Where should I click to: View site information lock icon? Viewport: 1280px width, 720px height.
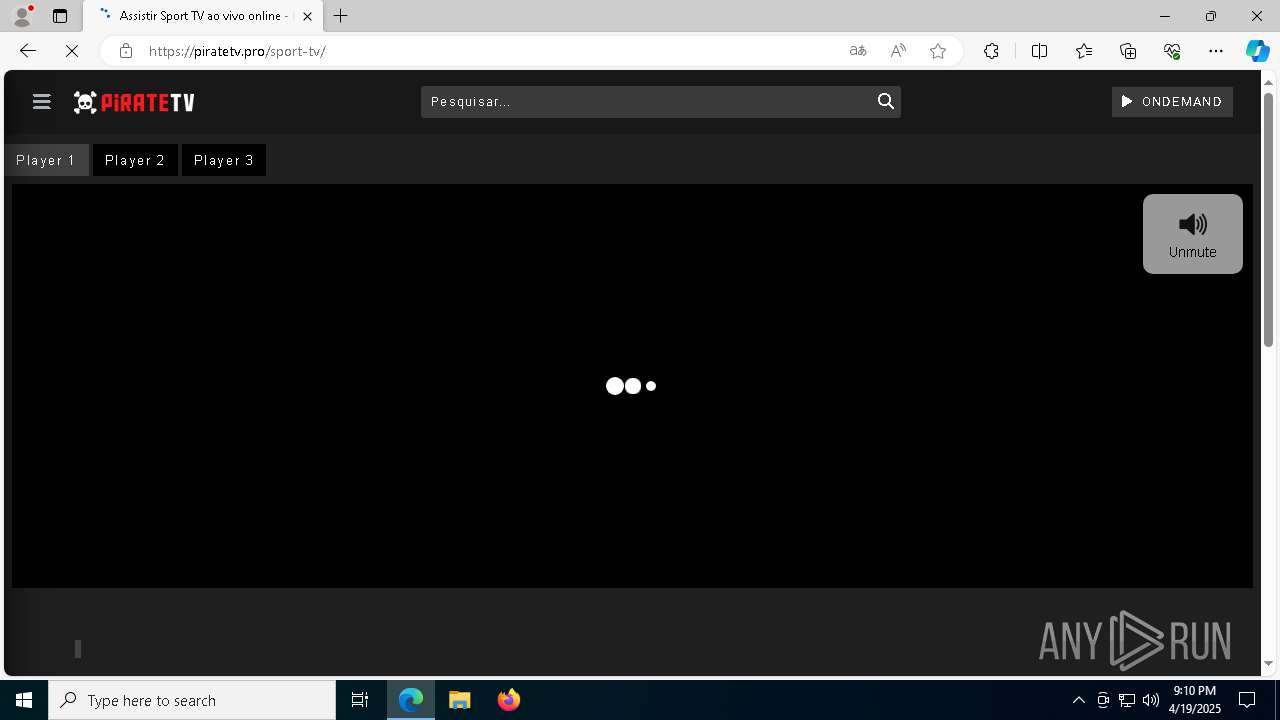125,51
